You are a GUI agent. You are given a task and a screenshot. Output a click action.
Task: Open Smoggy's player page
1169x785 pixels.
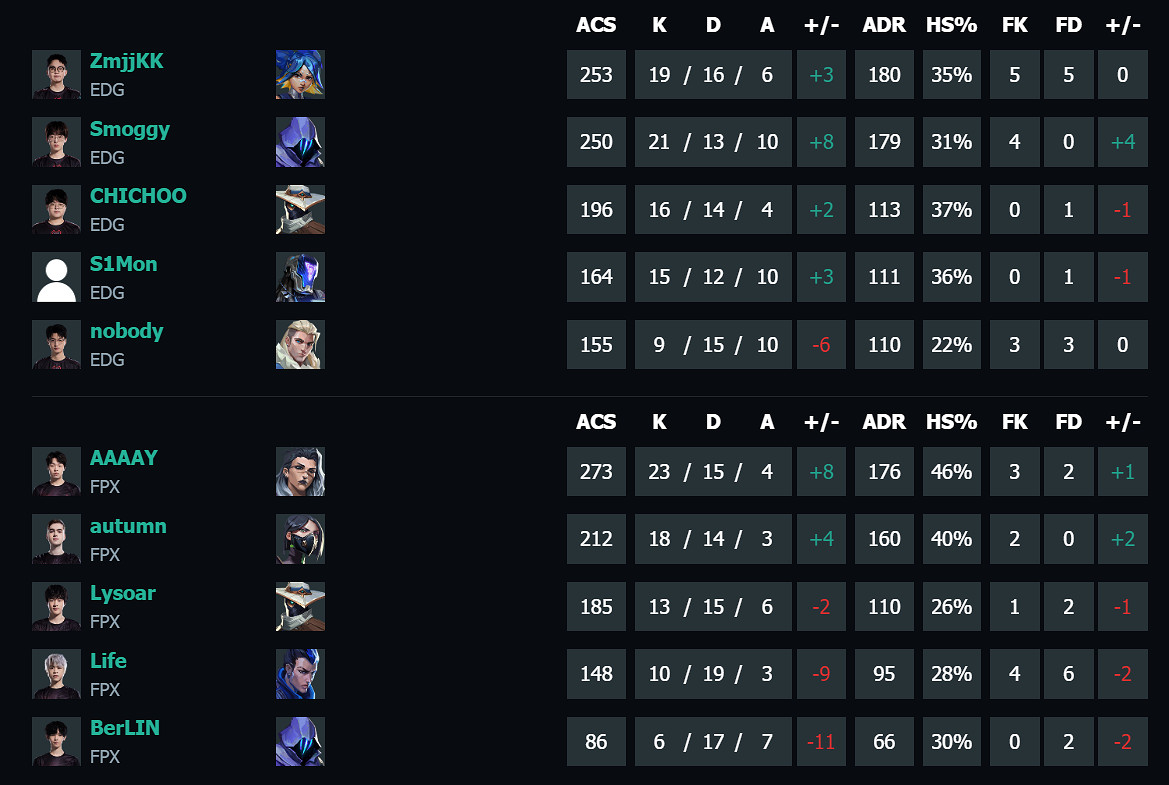[x=130, y=128]
